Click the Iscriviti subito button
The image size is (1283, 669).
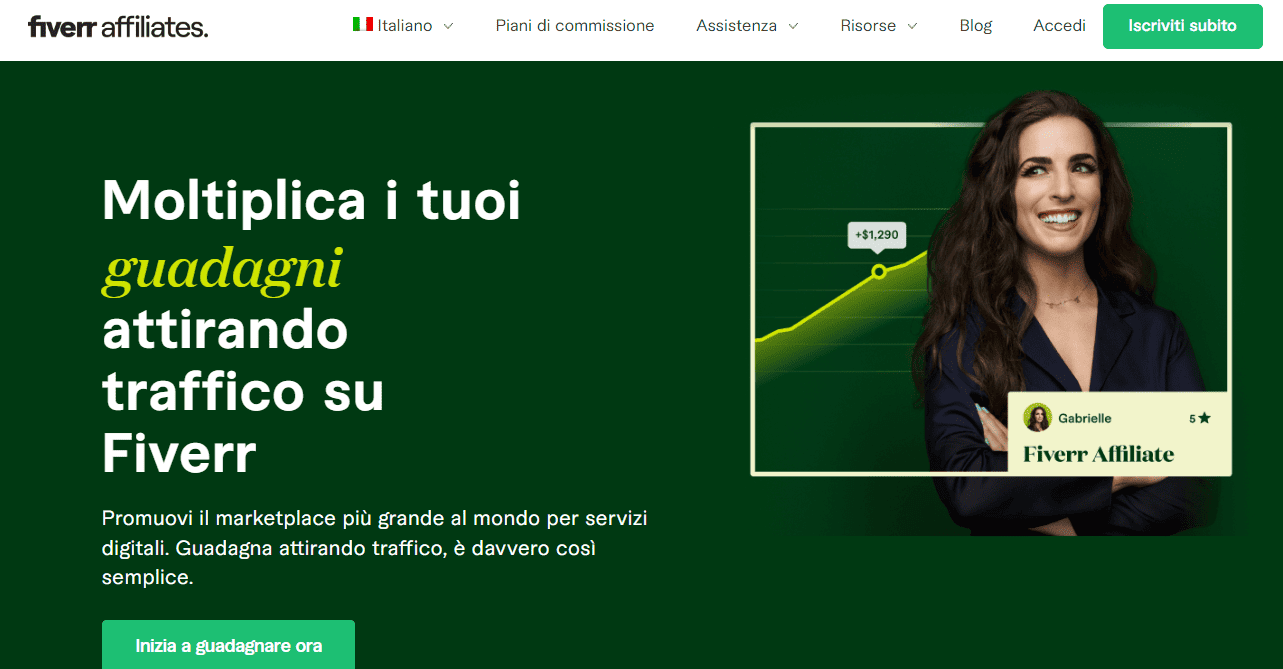1182,26
